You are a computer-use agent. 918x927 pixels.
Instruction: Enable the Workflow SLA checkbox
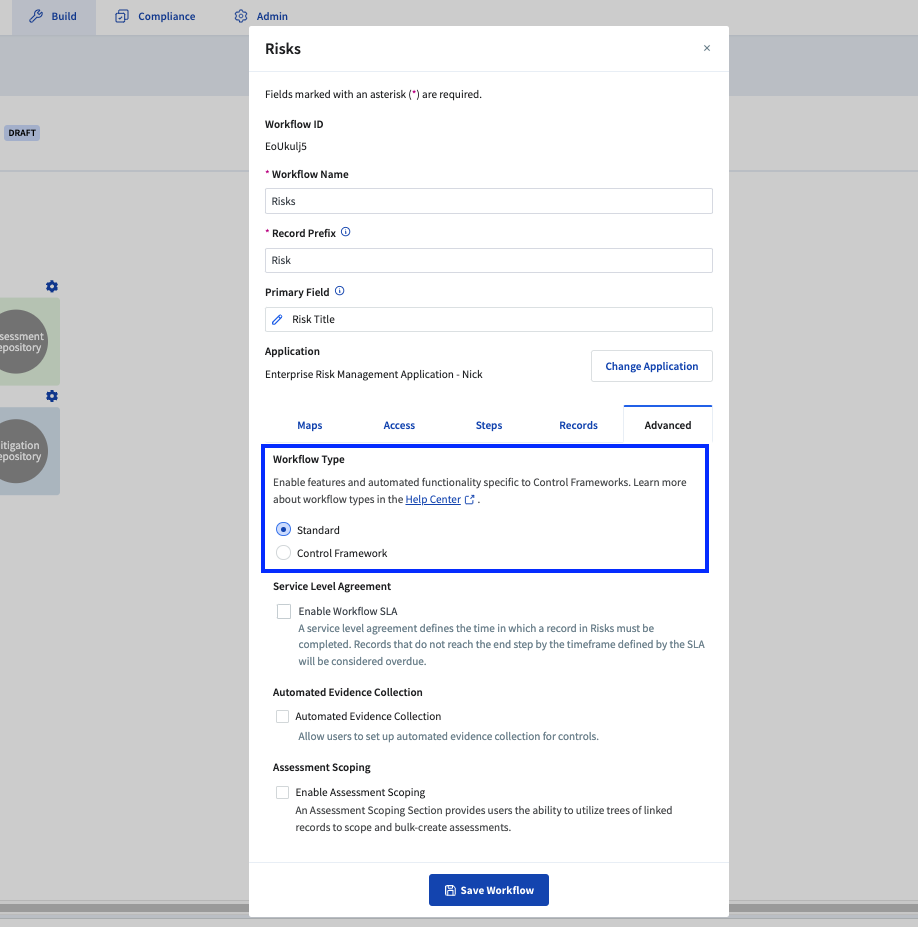(x=283, y=611)
